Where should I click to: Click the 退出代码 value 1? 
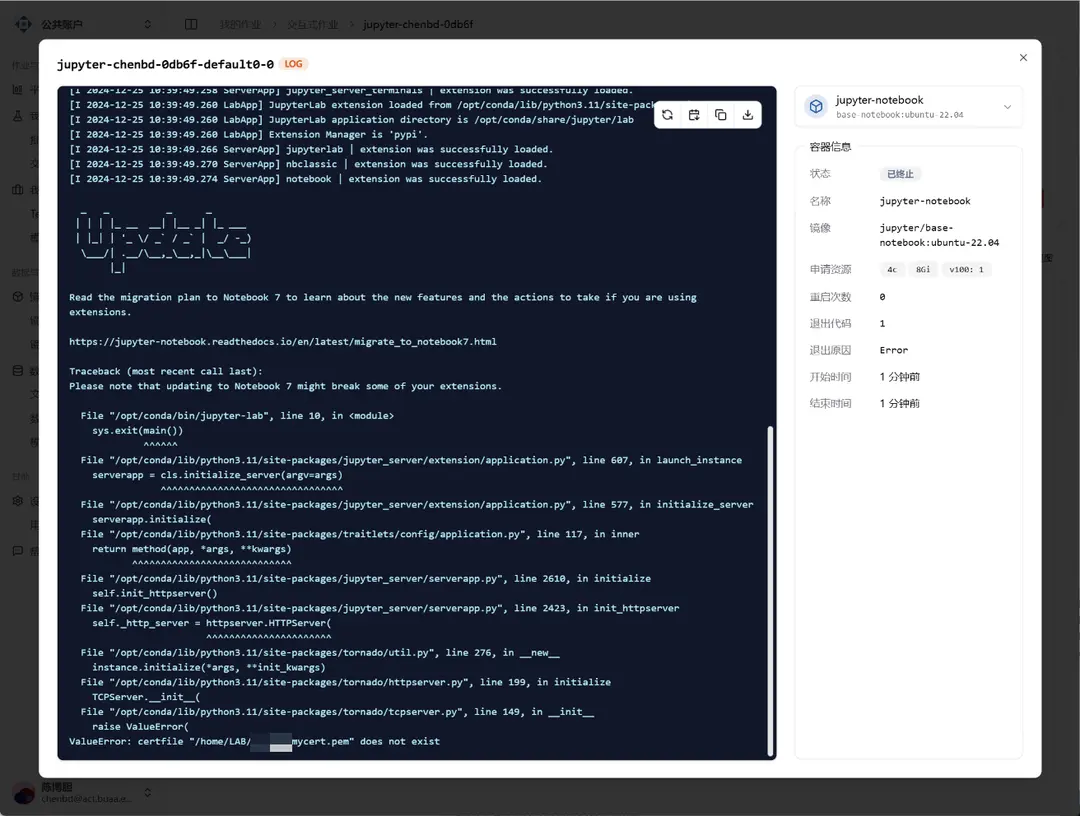(x=882, y=324)
